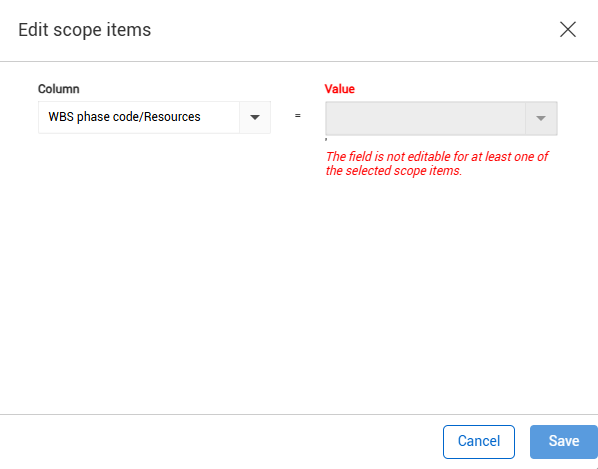Screen dimensions: 598x469
Task: Confirm edits with the blue Save button
Action: pyautogui.click(x=564, y=442)
